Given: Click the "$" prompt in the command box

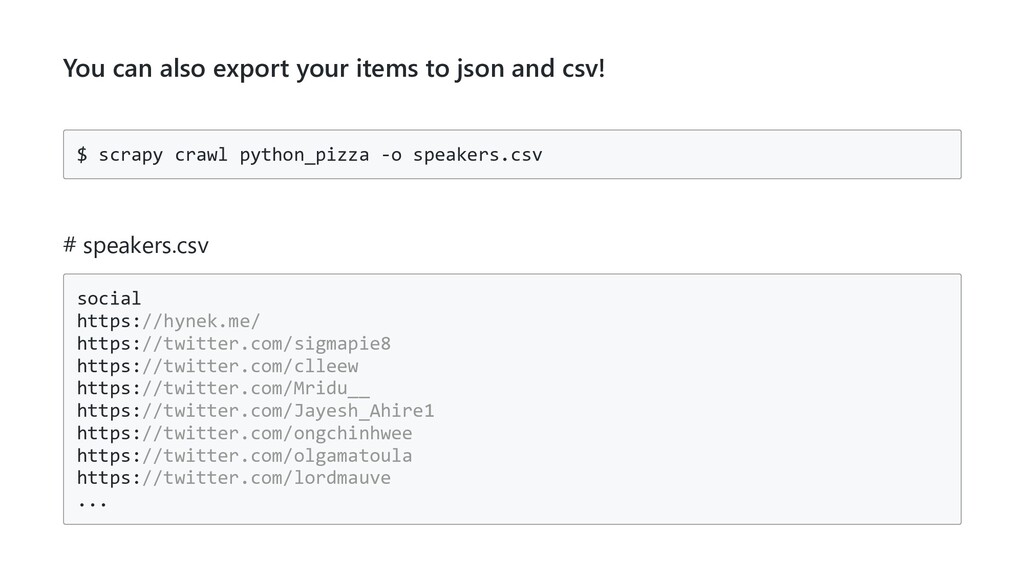Looking at the screenshot, I should (x=83, y=155).
